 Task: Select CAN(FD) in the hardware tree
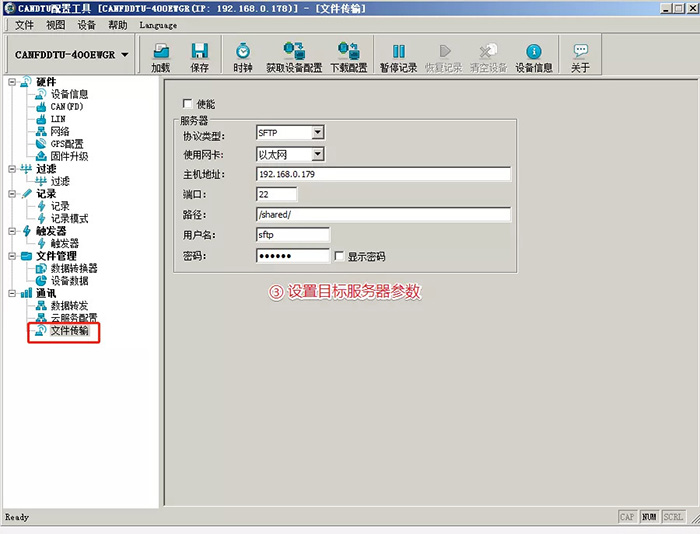pos(69,106)
